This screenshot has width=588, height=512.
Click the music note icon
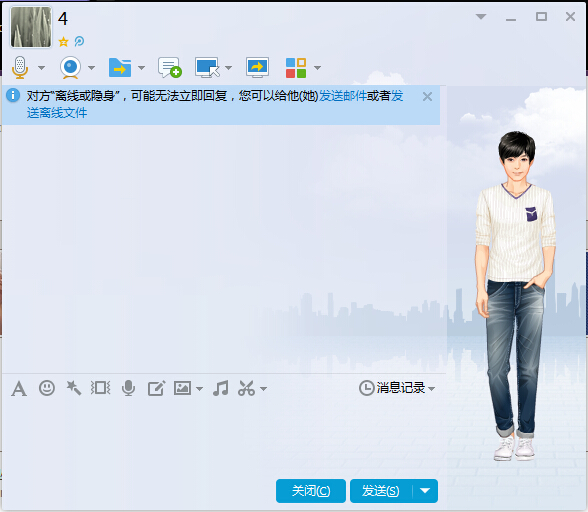(220, 388)
